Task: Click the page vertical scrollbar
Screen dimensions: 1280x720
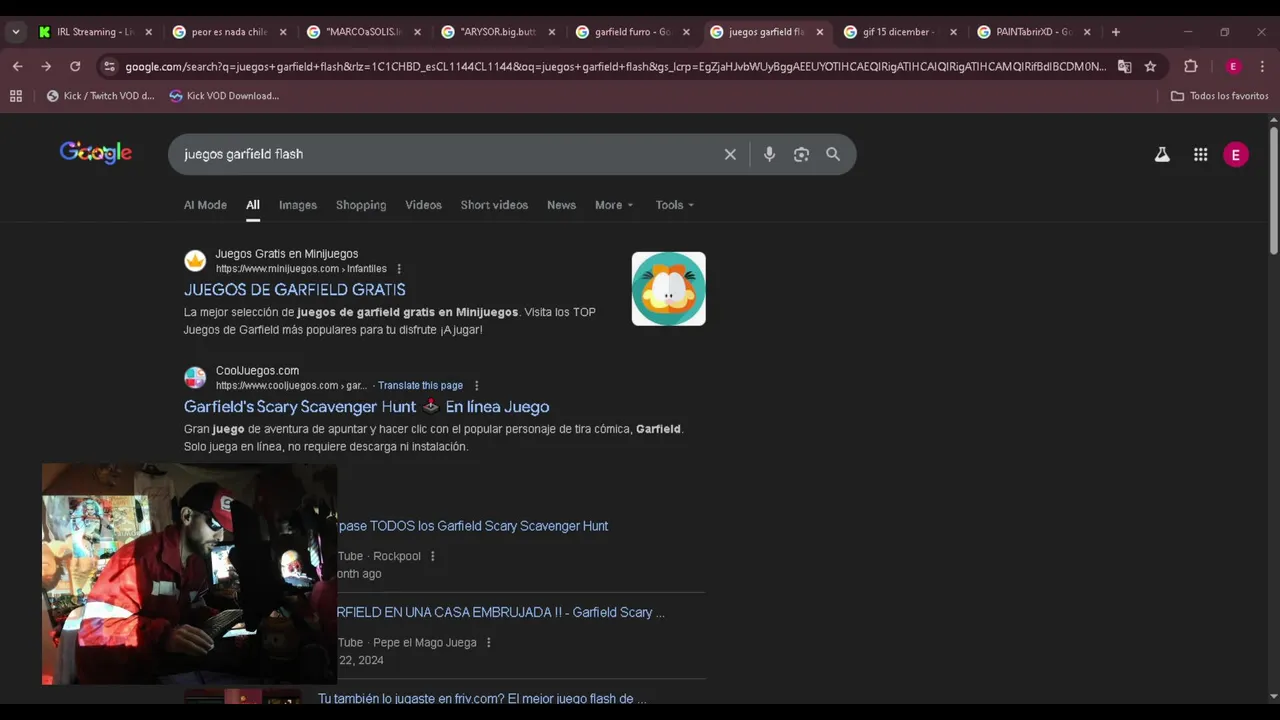Action: click(1273, 191)
